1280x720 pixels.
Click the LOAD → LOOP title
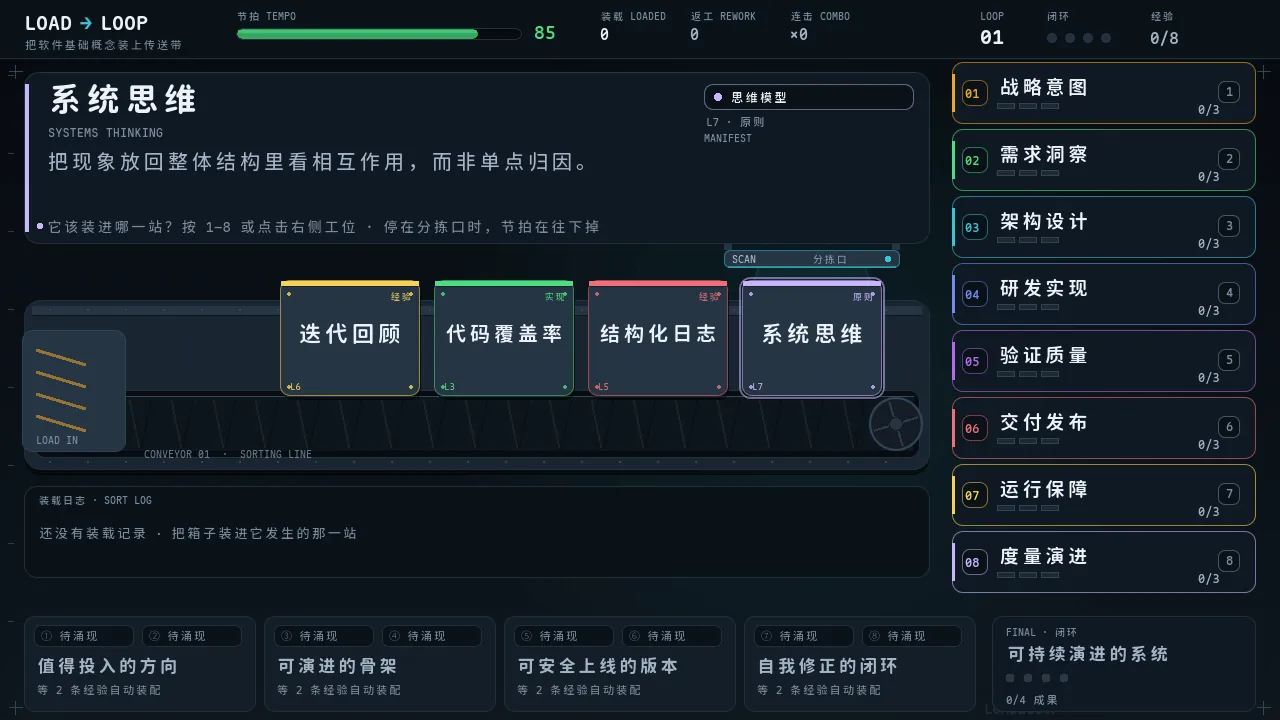(86, 23)
